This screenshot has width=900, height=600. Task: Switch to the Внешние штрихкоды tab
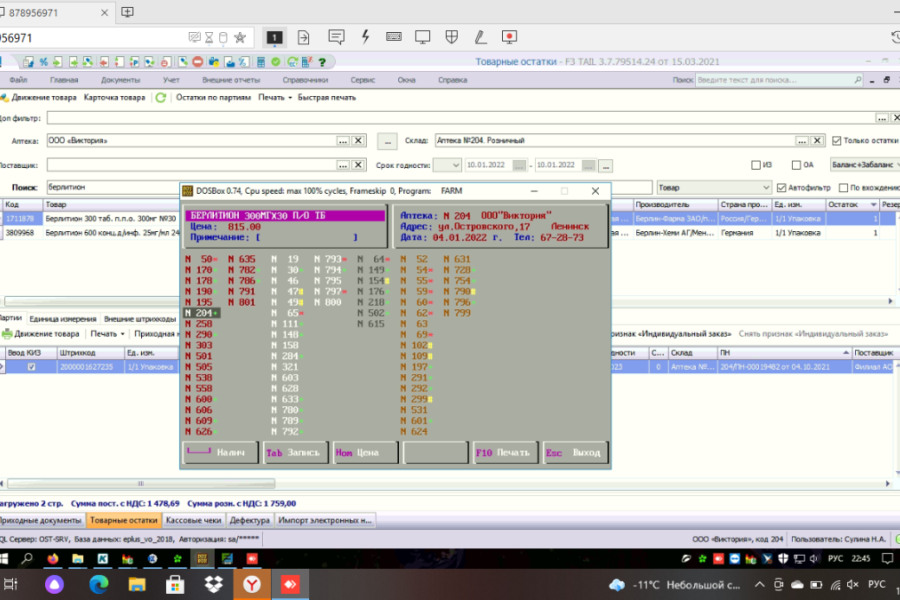139,319
